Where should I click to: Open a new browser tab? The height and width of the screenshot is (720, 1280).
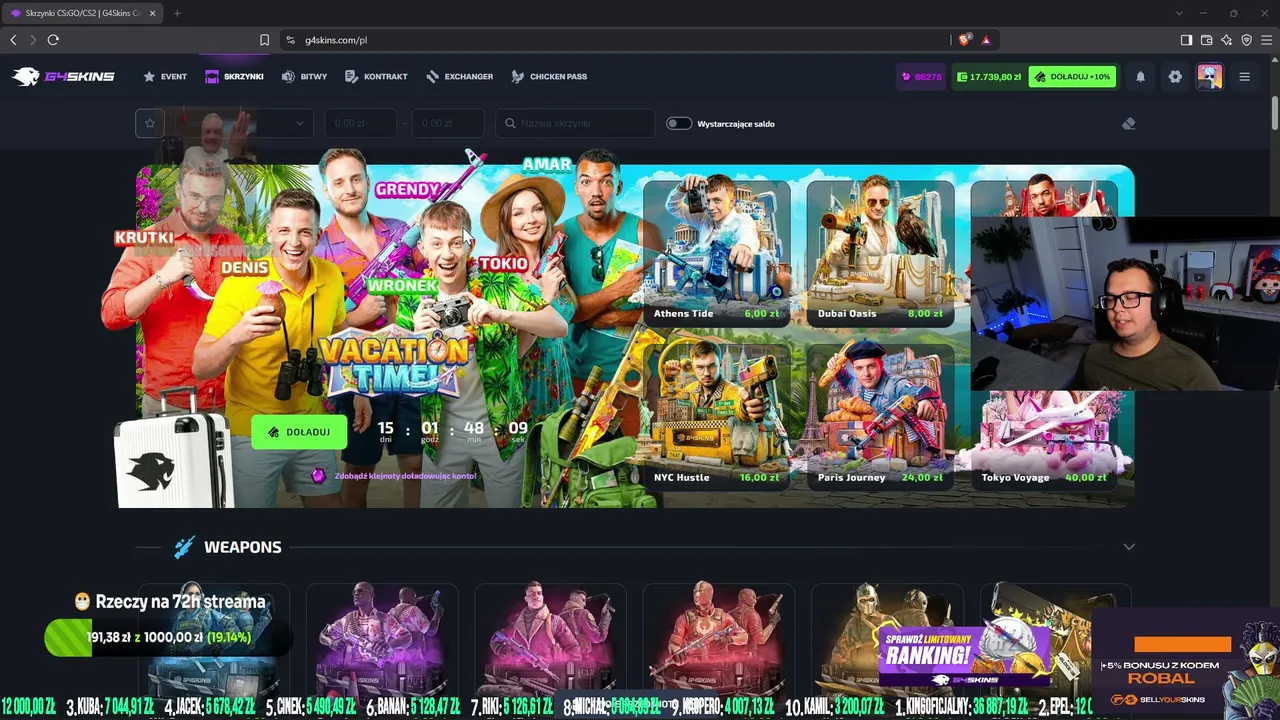click(177, 13)
